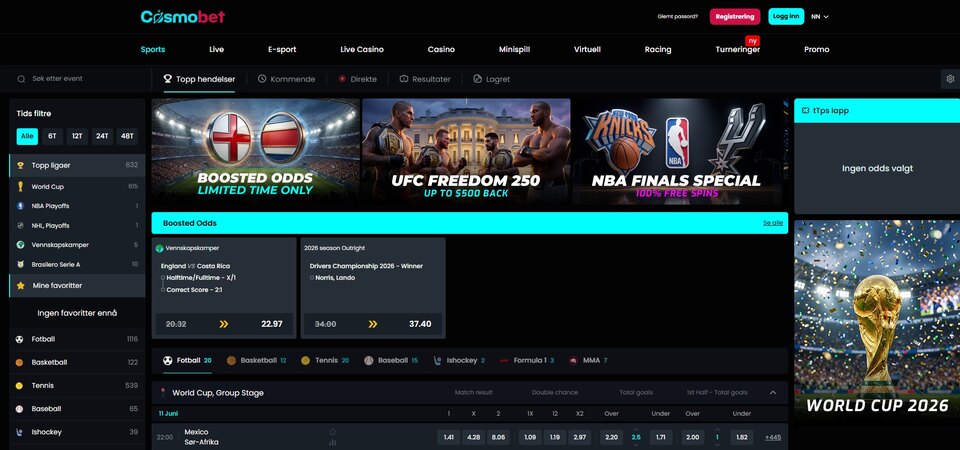Click the Logg inn button

(x=786, y=17)
